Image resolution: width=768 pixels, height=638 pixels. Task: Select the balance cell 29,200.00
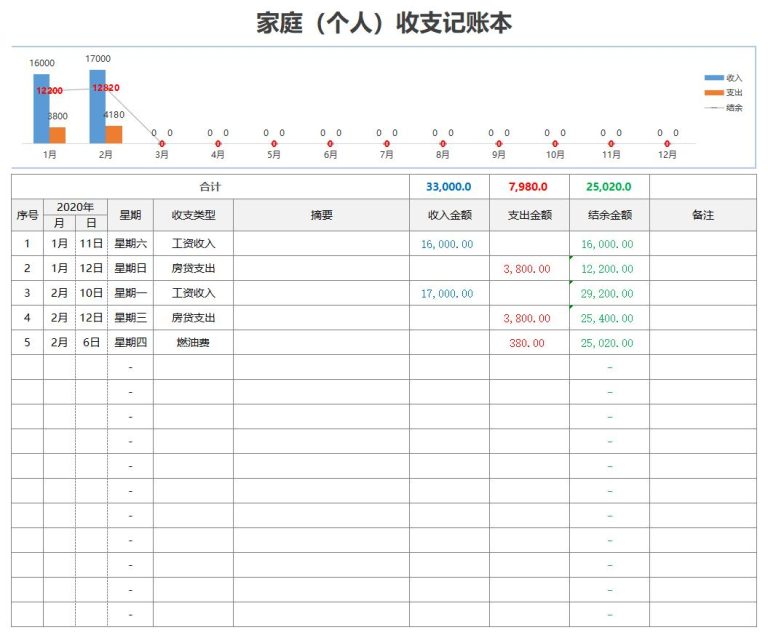click(x=609, y=293)
